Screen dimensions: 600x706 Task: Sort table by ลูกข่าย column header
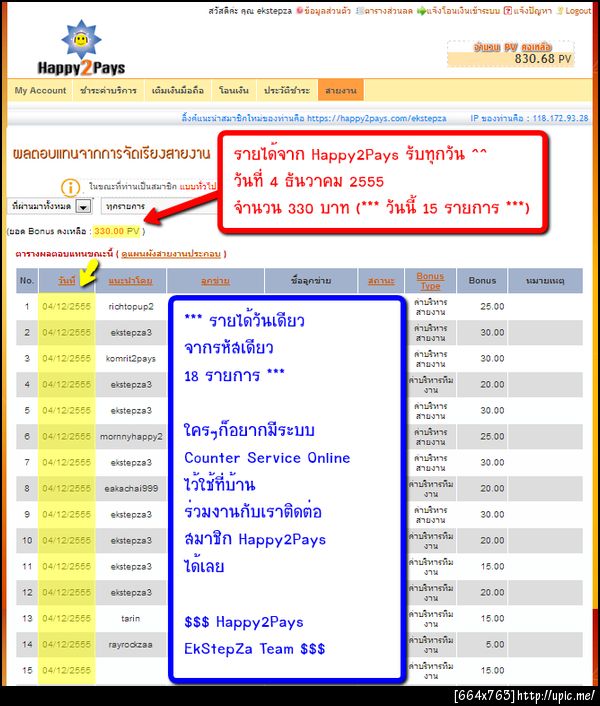[215, 281]
